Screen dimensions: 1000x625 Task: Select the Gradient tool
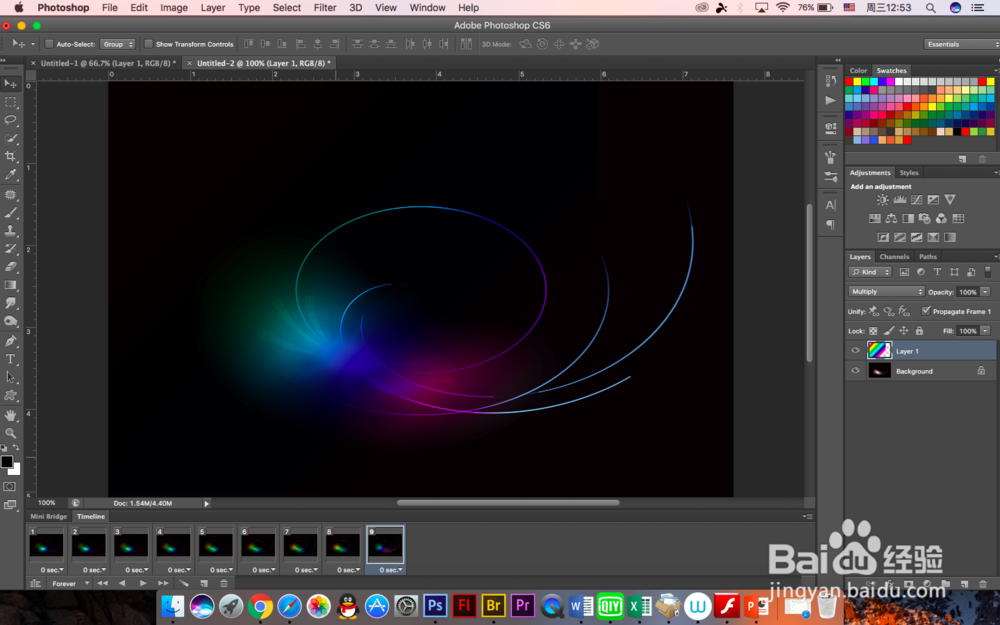[10, 285]
